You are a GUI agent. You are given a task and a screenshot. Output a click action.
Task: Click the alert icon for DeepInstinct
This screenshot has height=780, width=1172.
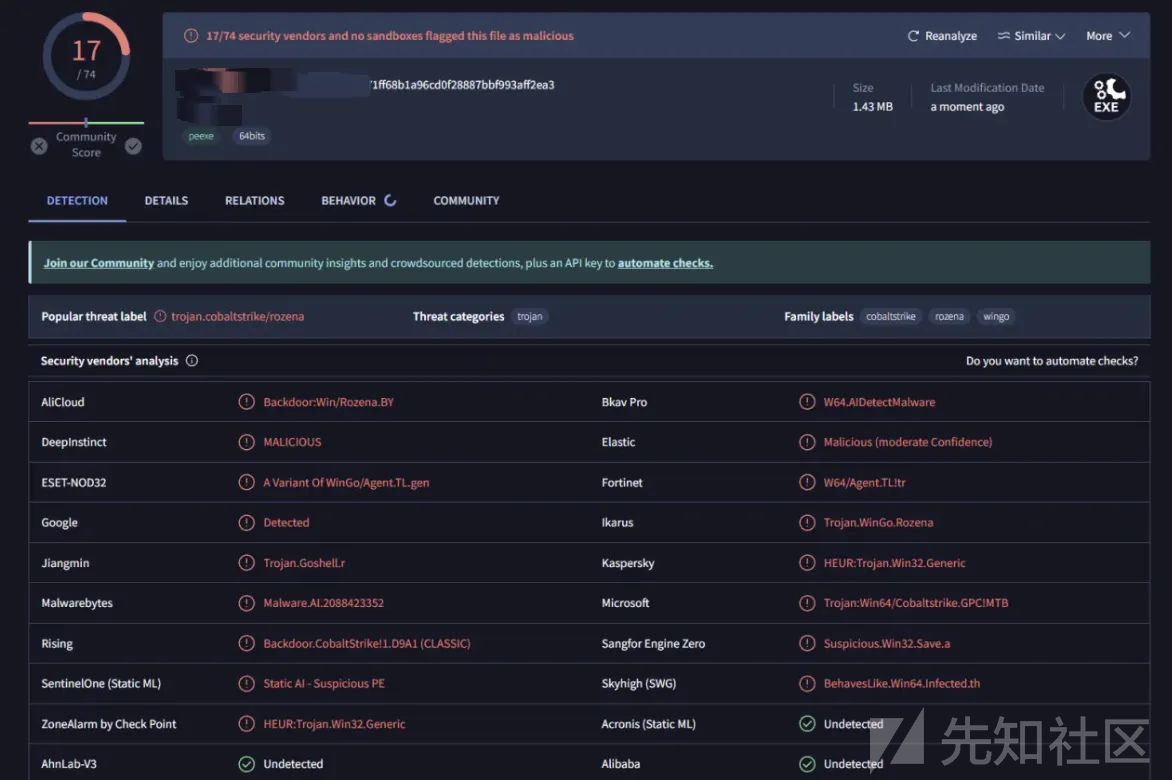[x=247, y=442]
